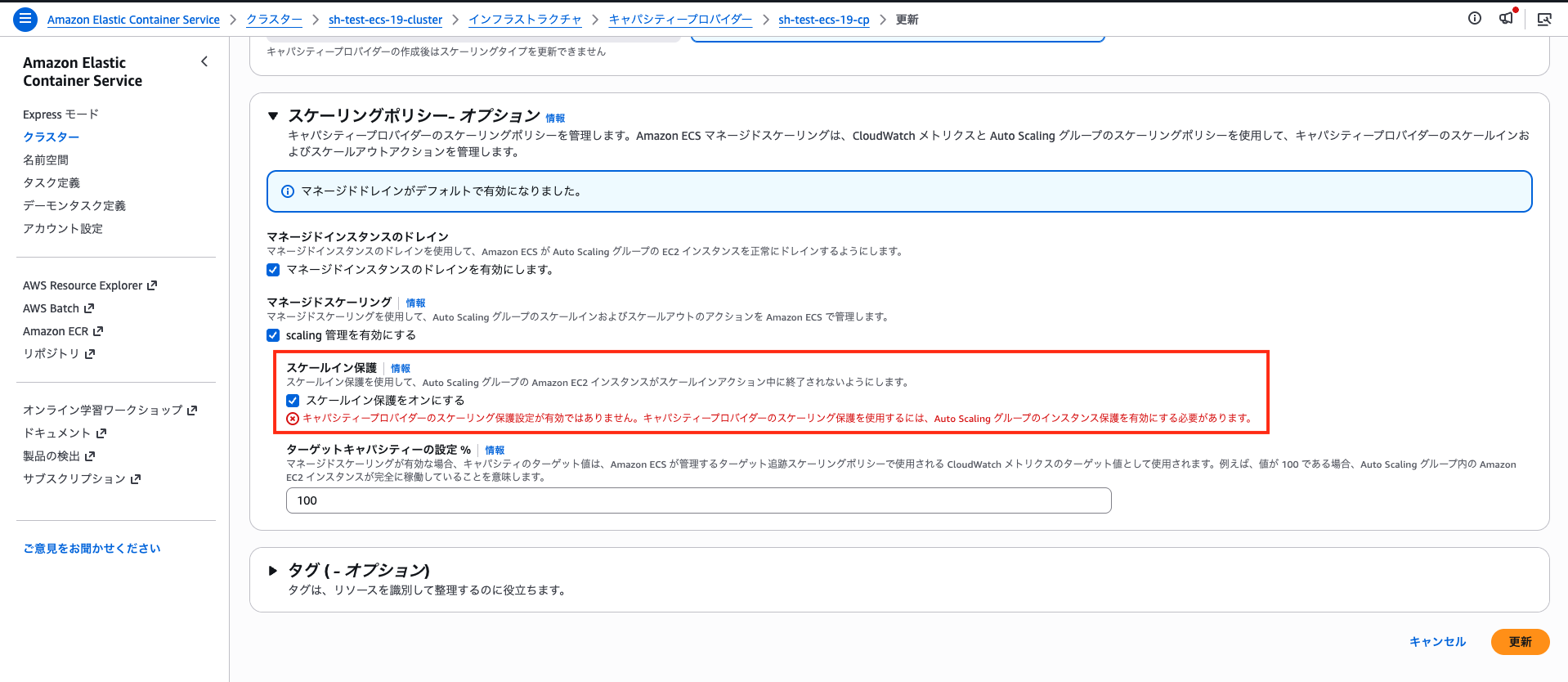Click the キャンセル button

click(x=1437, y=642)
